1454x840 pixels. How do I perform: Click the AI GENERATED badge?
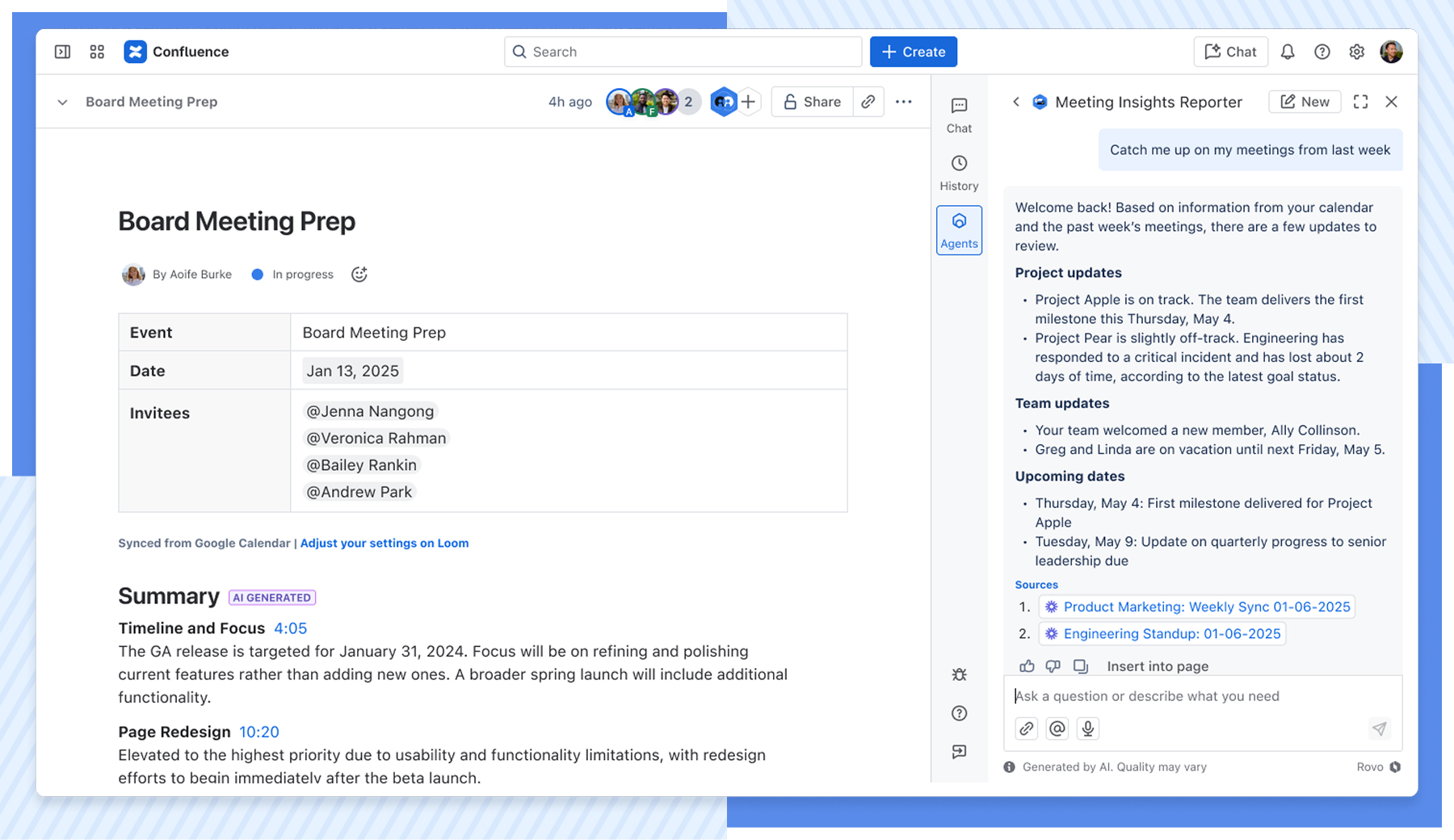(272, 598)
